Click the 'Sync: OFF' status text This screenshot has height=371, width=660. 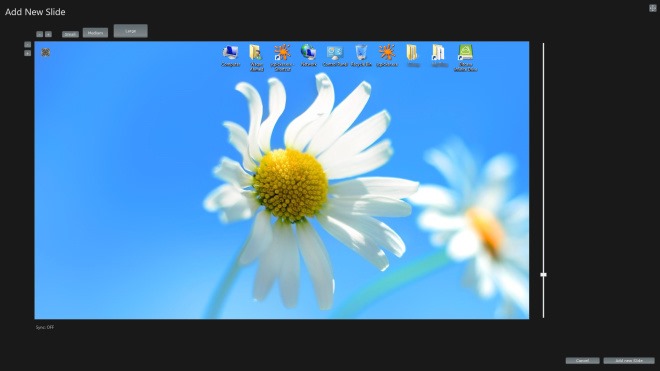[x=45, y=327]
